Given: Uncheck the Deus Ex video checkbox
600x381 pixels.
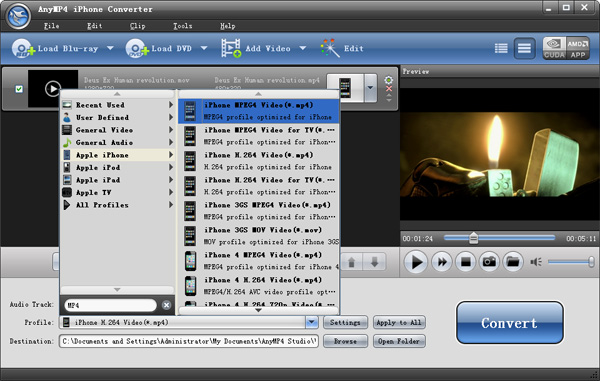Looking at the screenshot, I should coord(19,89).
